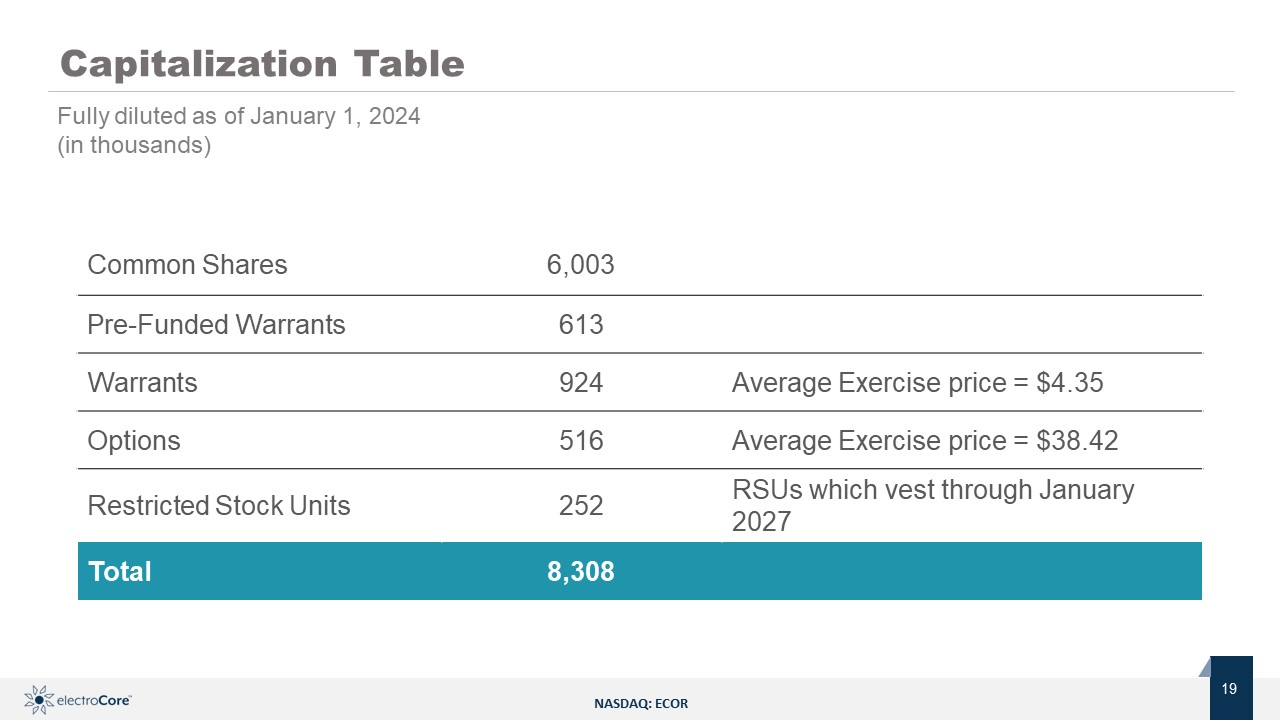1280x720 pixels.
Task: Click the Pre-Funded Warrants row label
Action: pyautogui.click(x=216, y=325)
